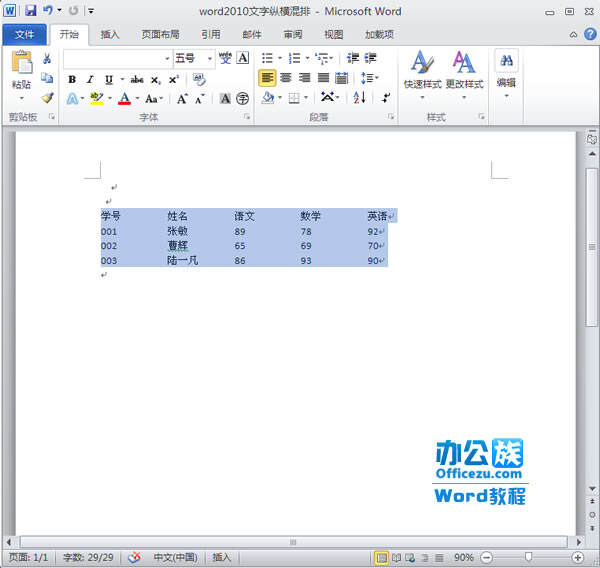Click the Word Help question mark icon
Viewport: 600px width, 568px height.
point(590,34)
